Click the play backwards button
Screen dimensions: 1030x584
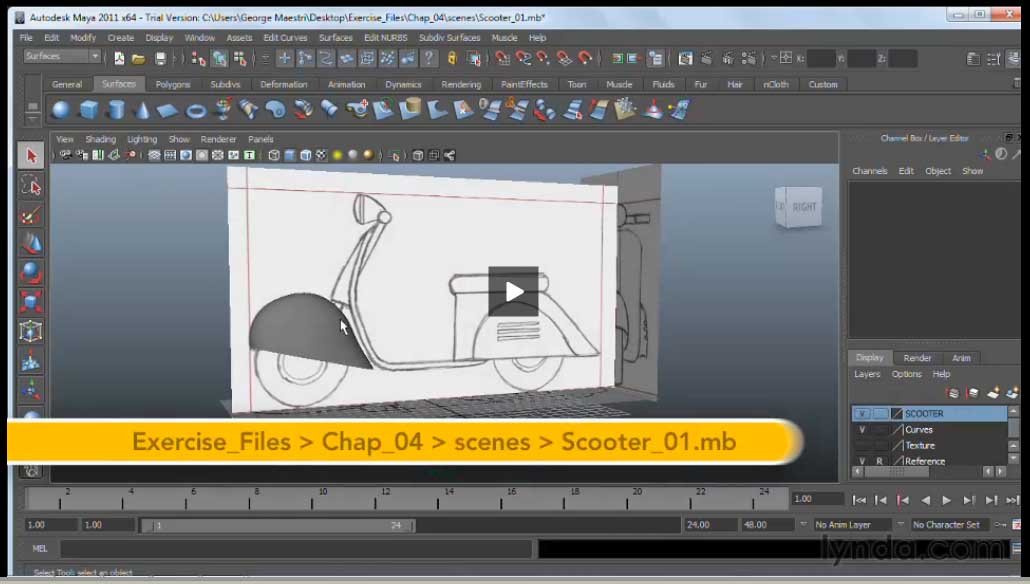926,501
